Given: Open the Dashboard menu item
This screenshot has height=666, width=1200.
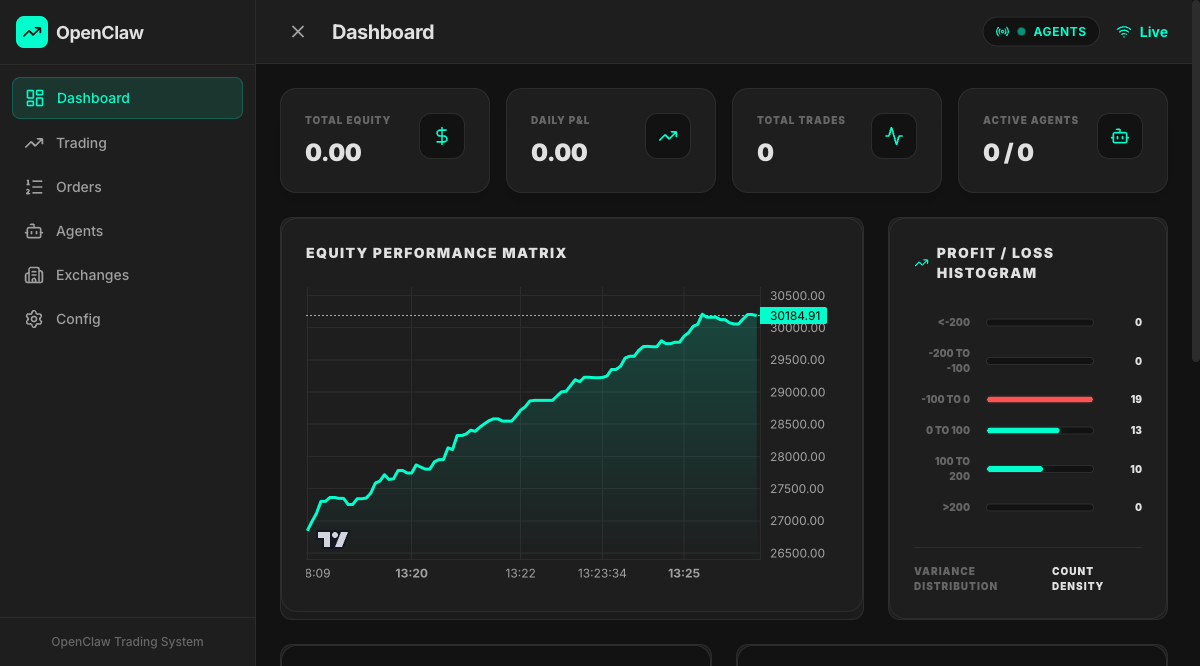Looking at the screenshot, I should tap(127, 98).
